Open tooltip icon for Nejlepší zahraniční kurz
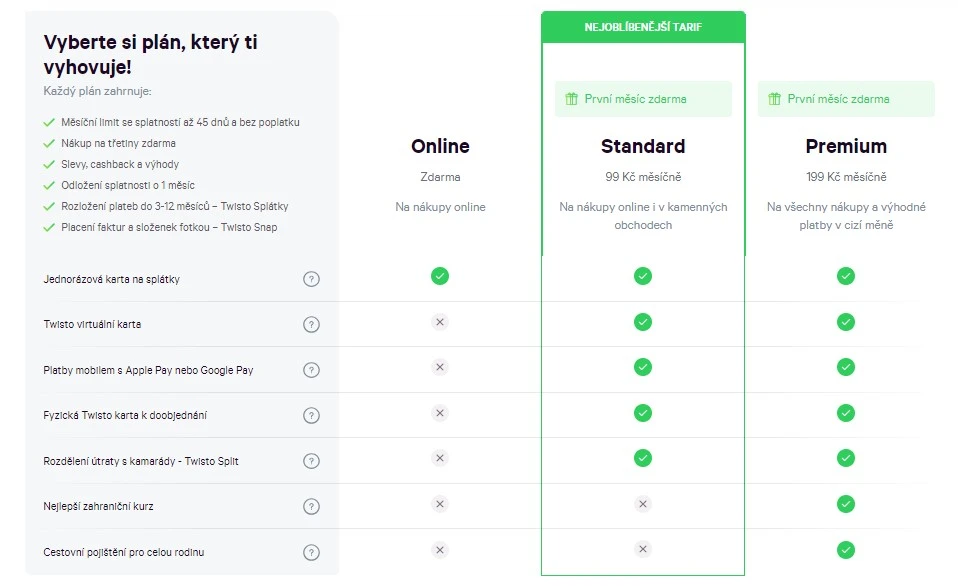Image resolution: width=958 pixels, height=586 pixels. [x=311, y=507]
